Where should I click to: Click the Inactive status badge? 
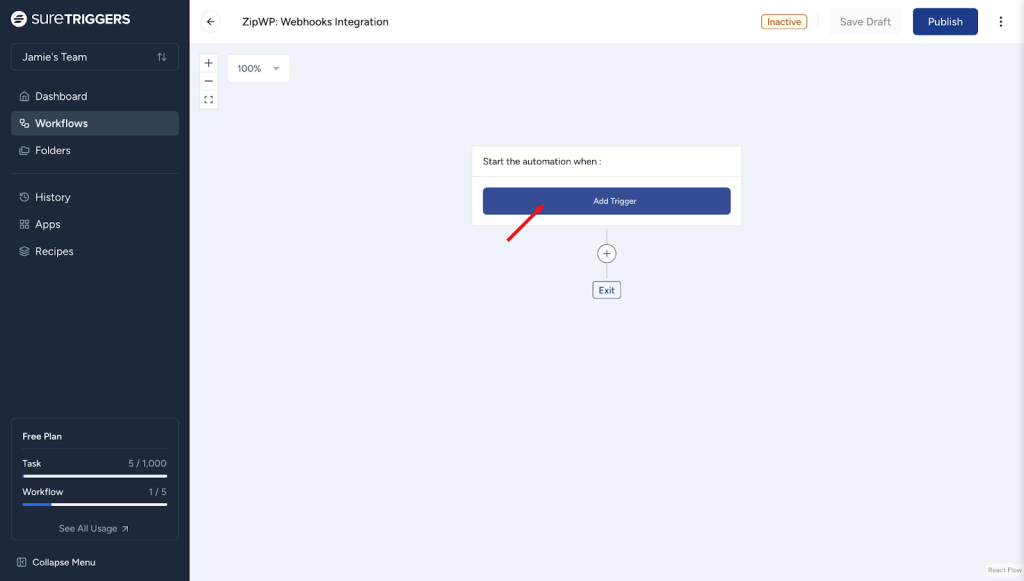[x=784, y=22]
